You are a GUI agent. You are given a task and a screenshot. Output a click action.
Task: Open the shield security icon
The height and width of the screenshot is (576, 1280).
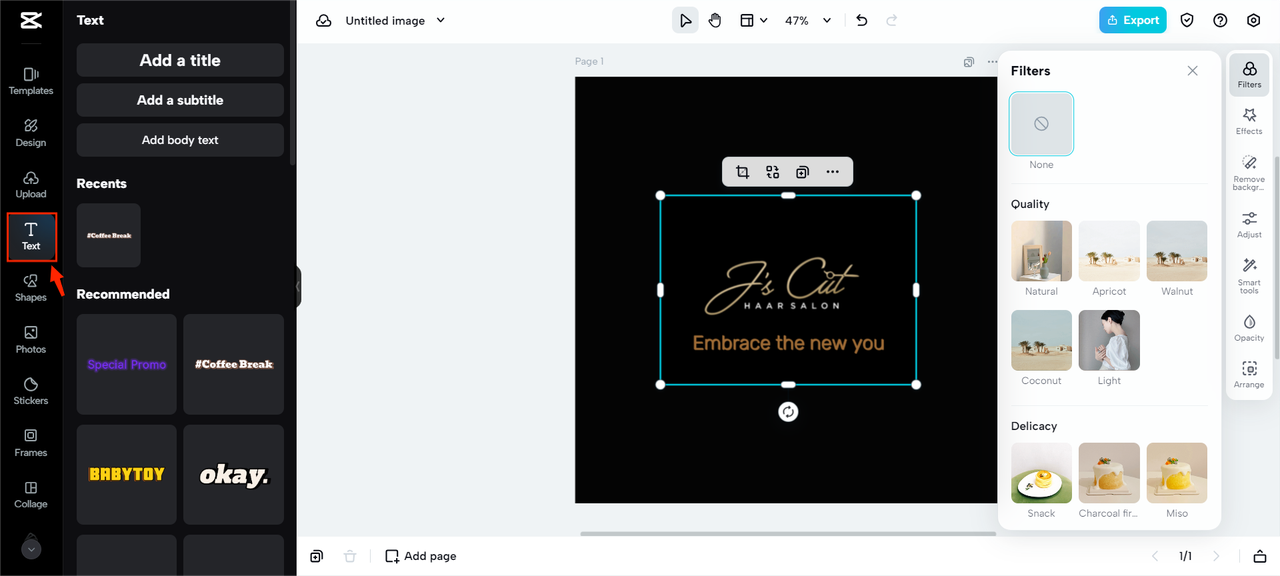(x=1187, y=20)
